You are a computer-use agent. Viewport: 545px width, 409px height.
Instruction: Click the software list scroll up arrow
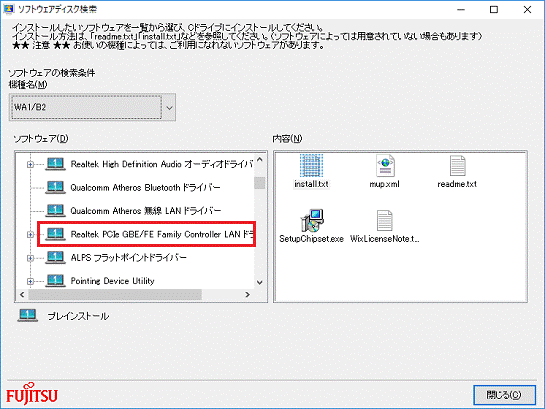click(260, 160)
